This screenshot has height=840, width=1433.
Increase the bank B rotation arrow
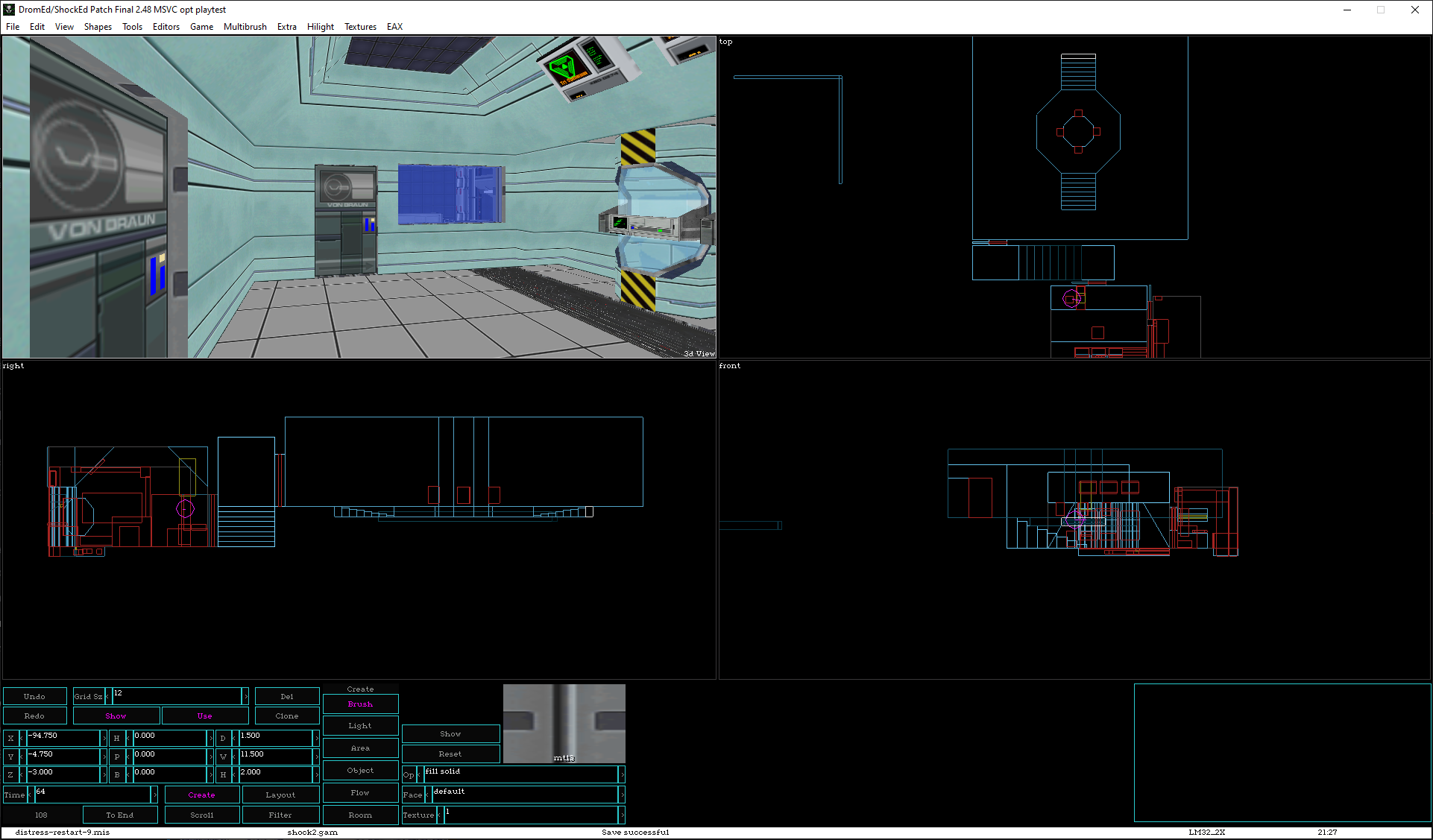[x=210, y=775]
